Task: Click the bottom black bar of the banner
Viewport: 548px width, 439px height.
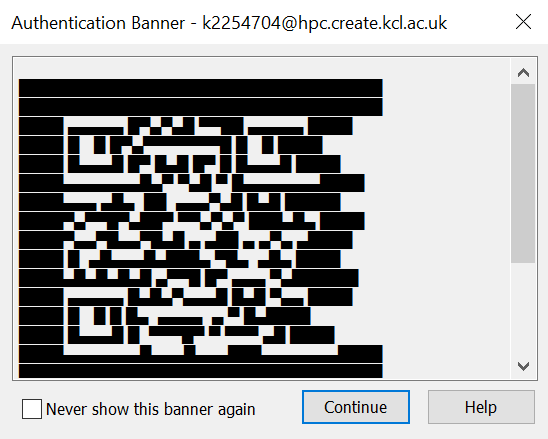Action: point(201,371)
